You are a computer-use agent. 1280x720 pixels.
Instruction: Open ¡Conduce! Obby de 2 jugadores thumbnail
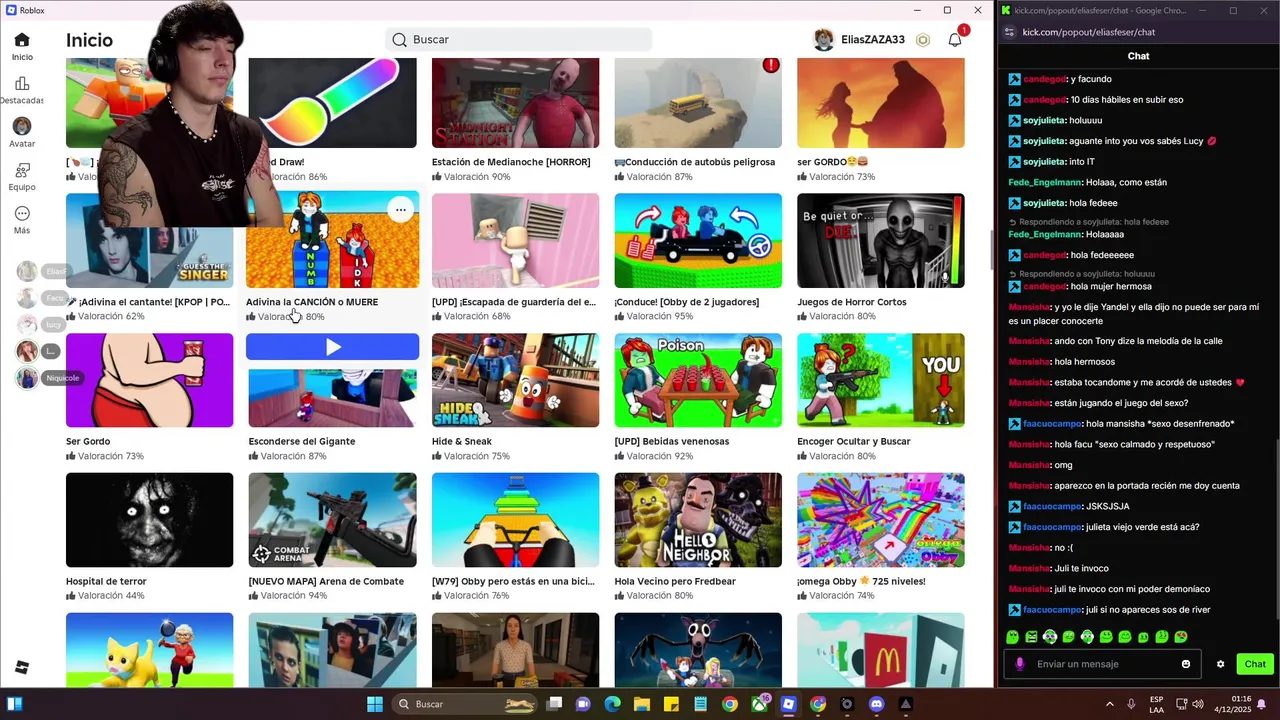click(698, 240)
